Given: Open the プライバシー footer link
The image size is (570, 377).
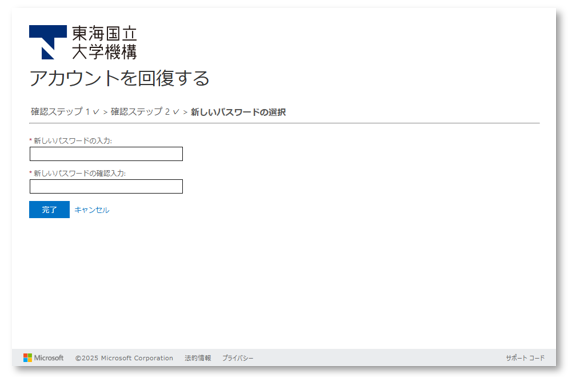Looking at the screenshot, I should pyautogui.click(x=238, y=358).
